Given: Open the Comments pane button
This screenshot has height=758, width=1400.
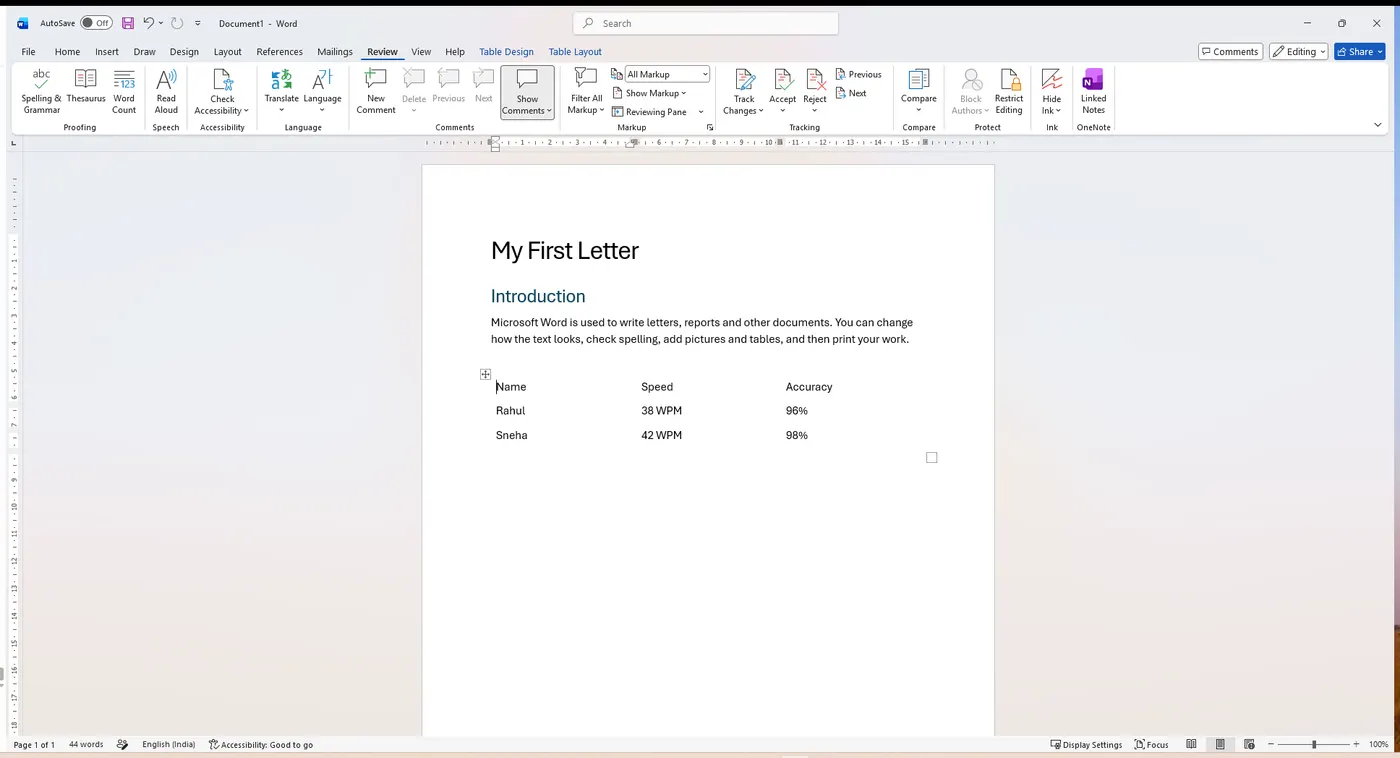Looking at the screenshot, I should [x=1230, y=52].
